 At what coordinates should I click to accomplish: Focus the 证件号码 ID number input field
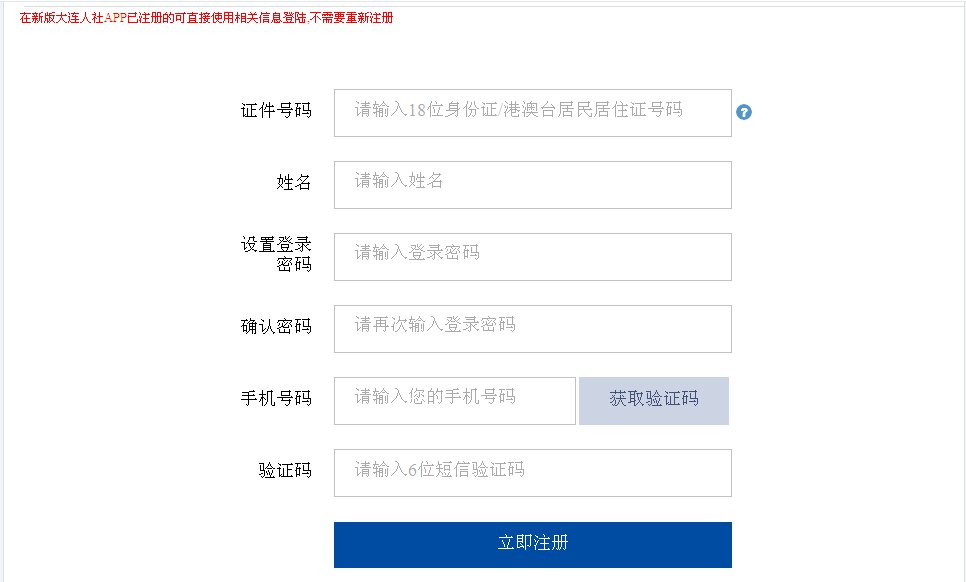click(x=532, y=113)
